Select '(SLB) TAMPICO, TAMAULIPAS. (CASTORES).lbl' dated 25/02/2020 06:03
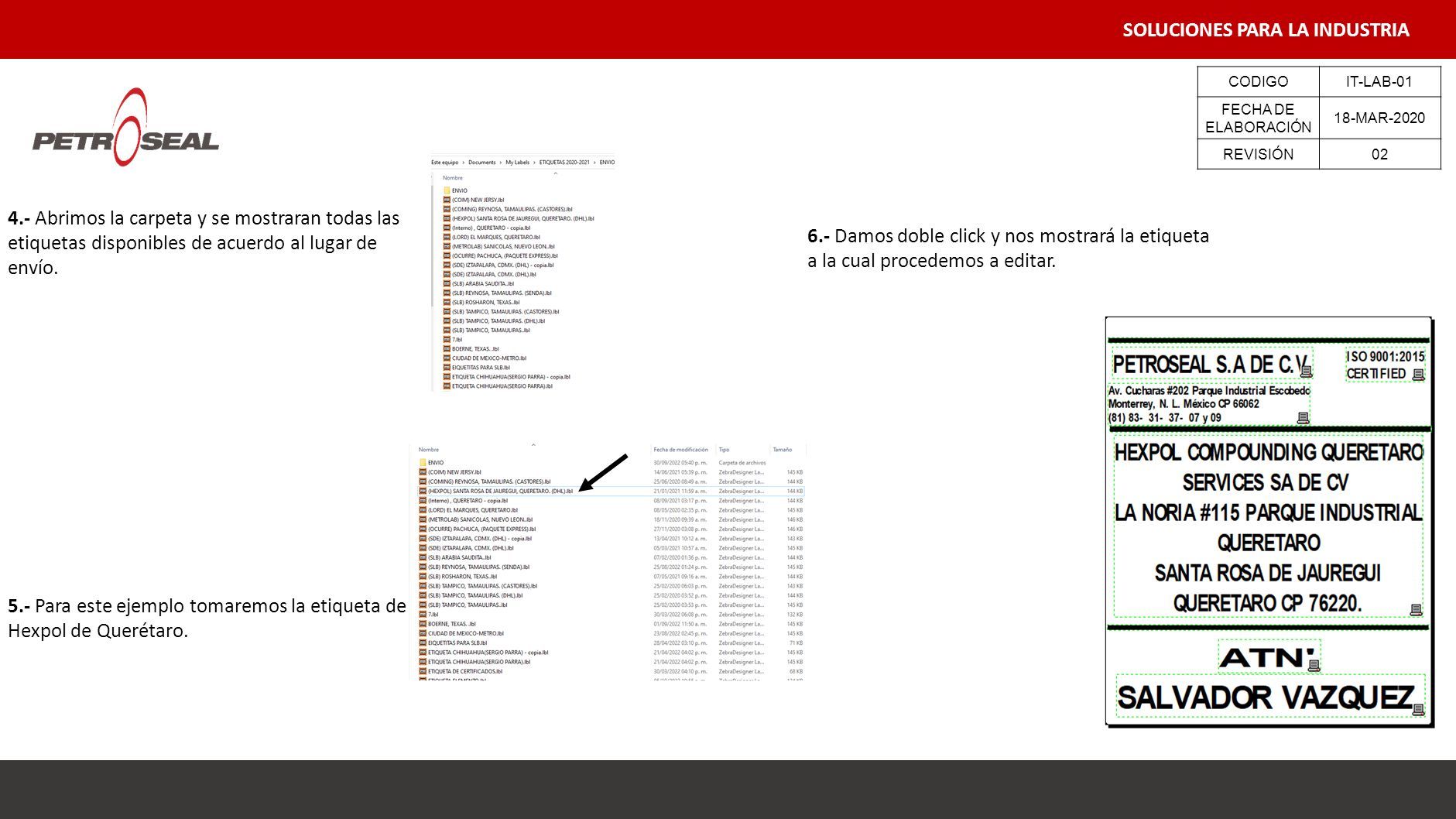The image size is (1456, 819). (482, 586)
